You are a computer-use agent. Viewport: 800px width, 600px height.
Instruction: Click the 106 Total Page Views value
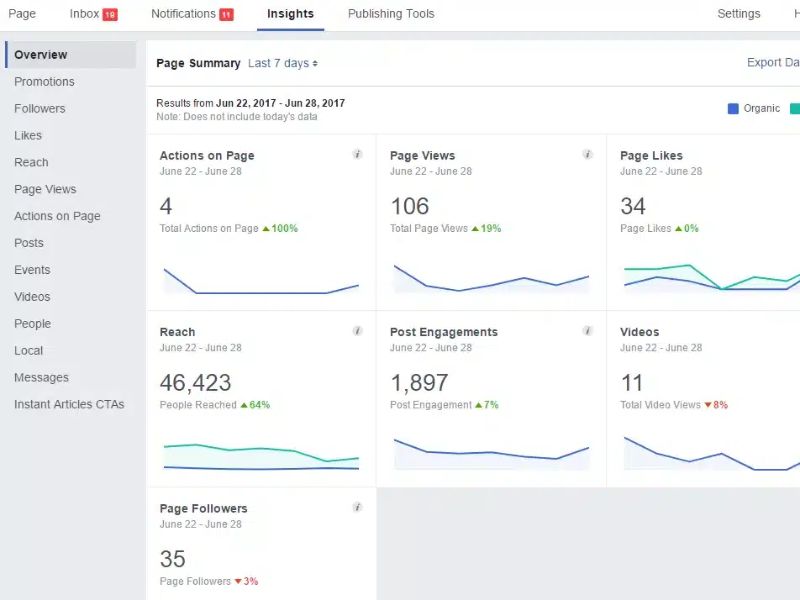[410, 206]
